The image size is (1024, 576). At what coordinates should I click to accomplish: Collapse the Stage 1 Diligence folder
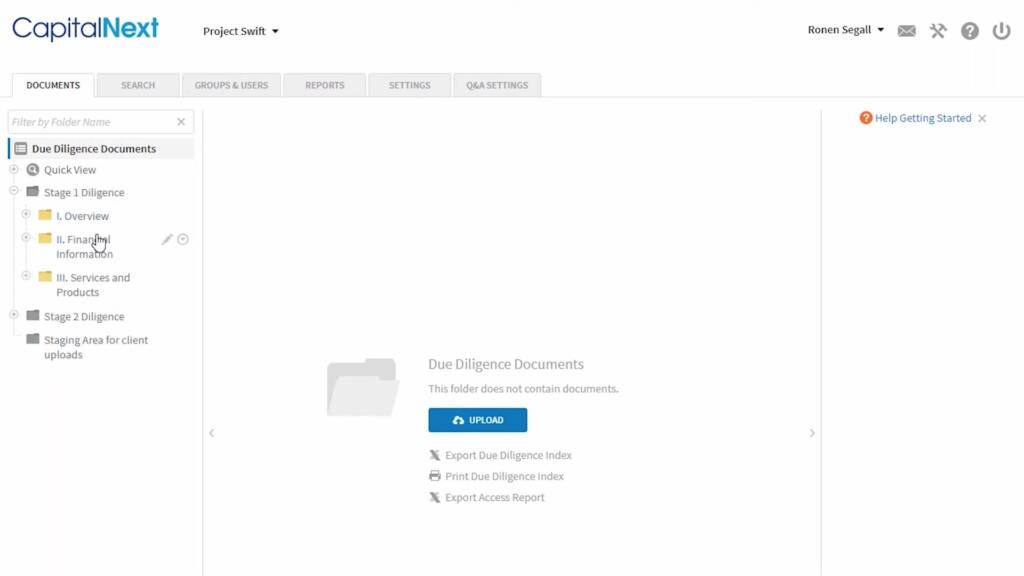click(x=14, y=191)
